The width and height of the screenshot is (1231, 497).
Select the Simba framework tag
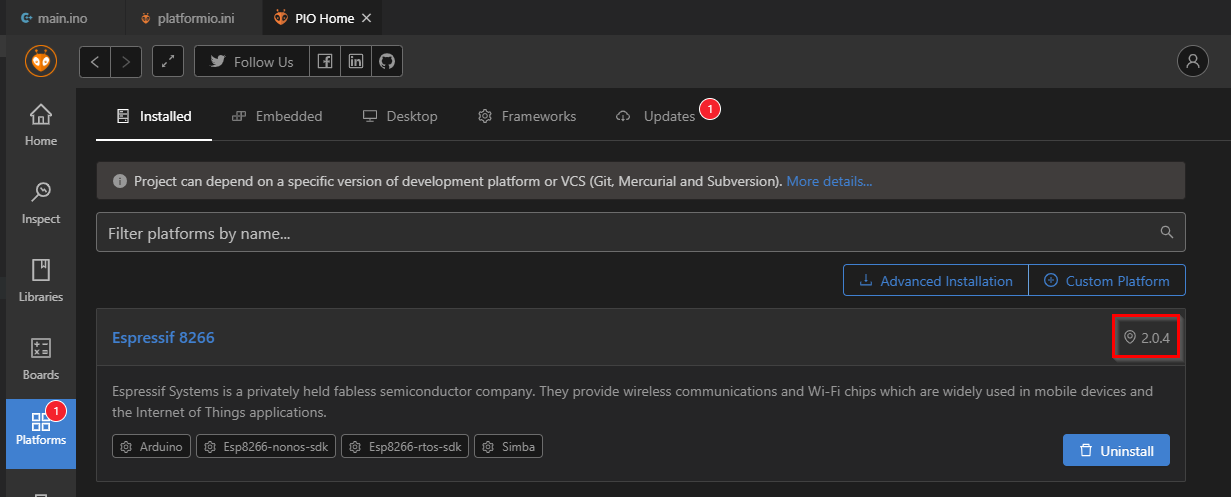[x=509, y=446]
